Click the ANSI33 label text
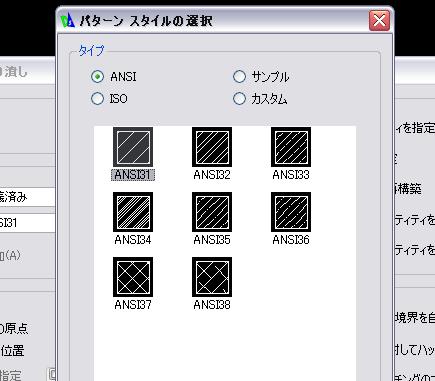This screenshot has width=435, height=381. click(291, 175)
